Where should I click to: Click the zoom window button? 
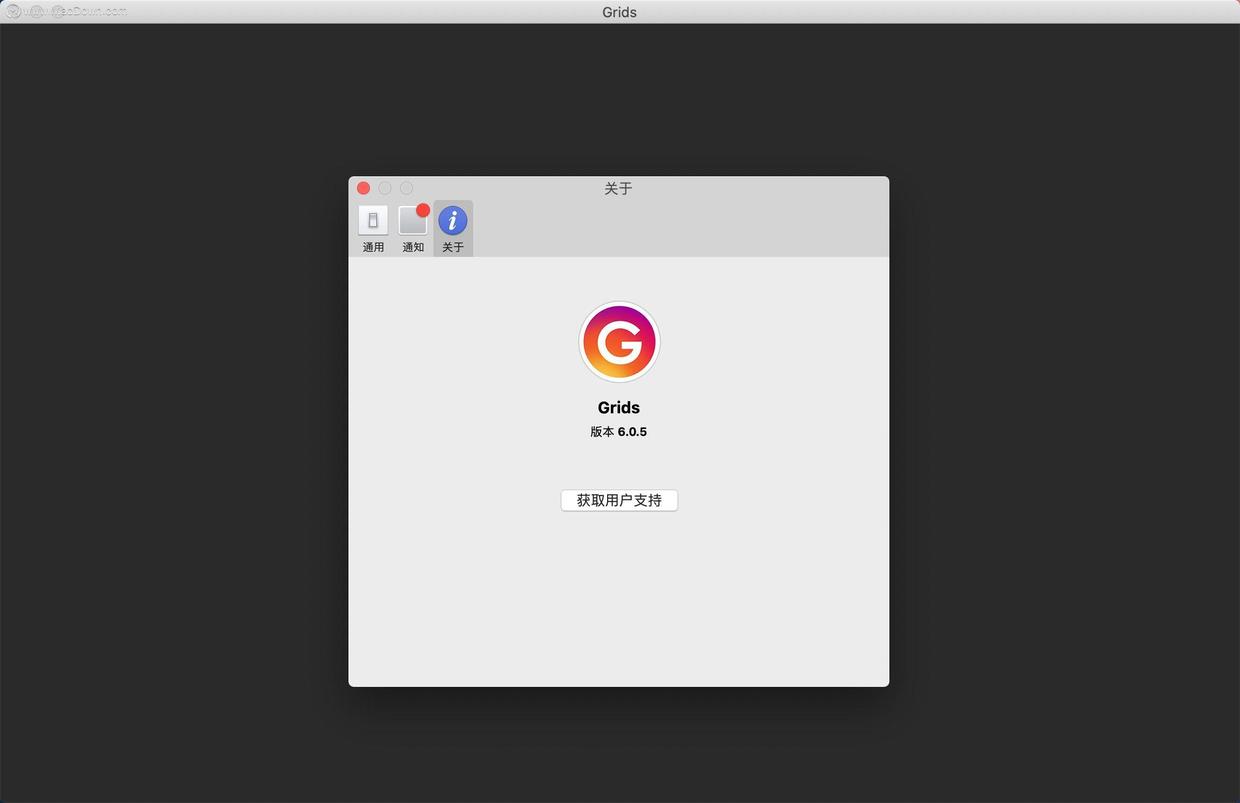406,188
